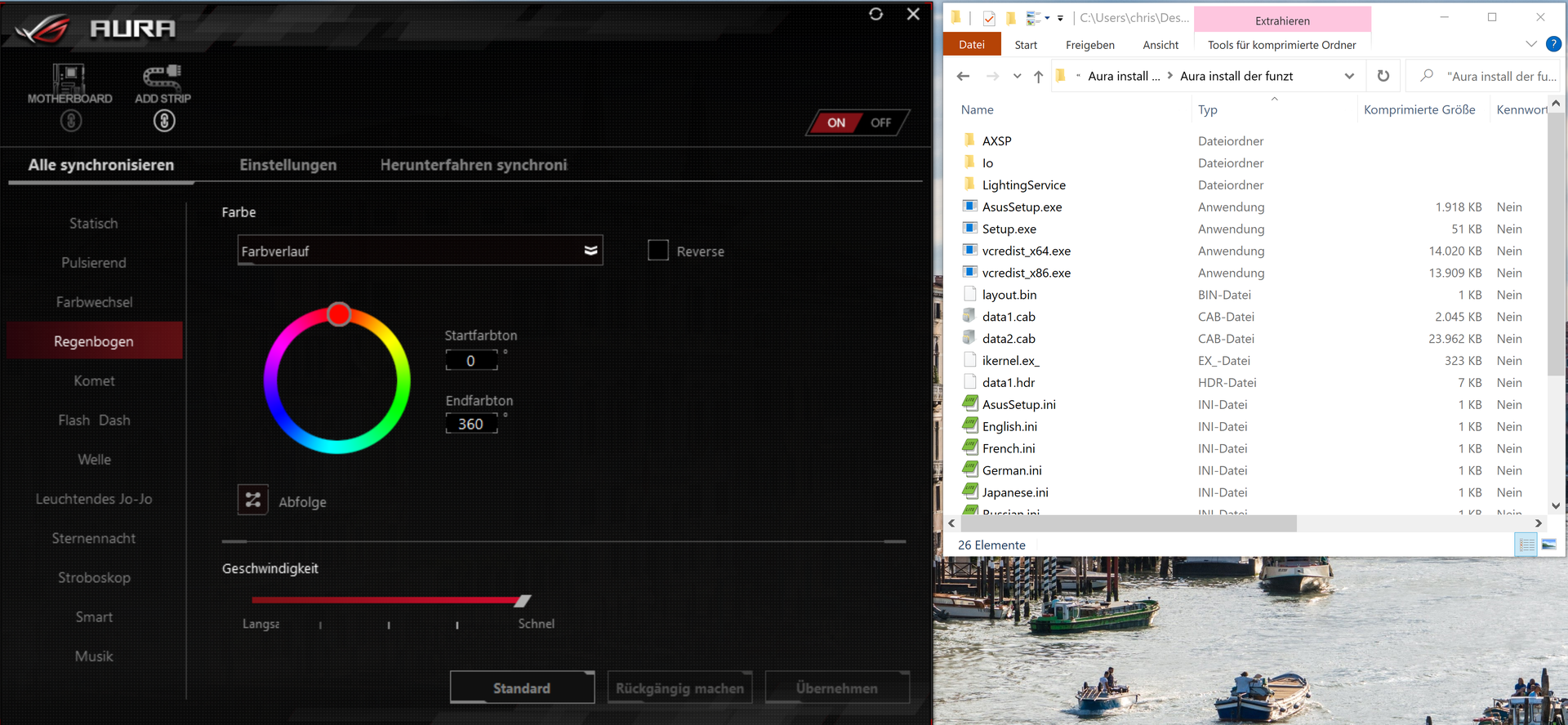Open the Start ribbon tab in Explorer
The width and height of the screenshot is (1568, 725).
(x=1026, y=45)
